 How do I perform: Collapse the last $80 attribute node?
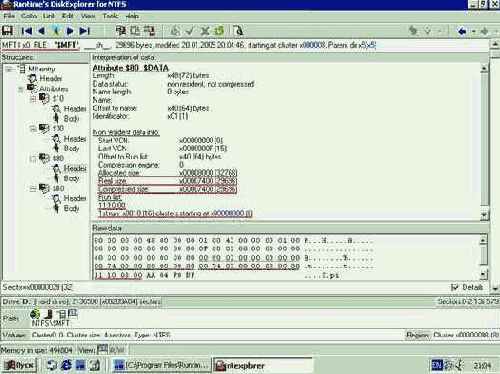33,188
